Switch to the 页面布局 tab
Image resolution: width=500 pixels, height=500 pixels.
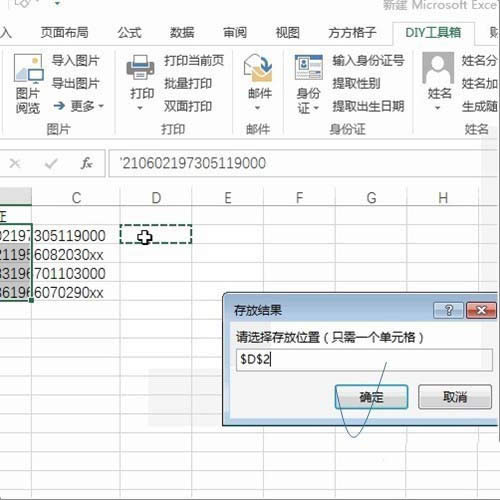65,33
